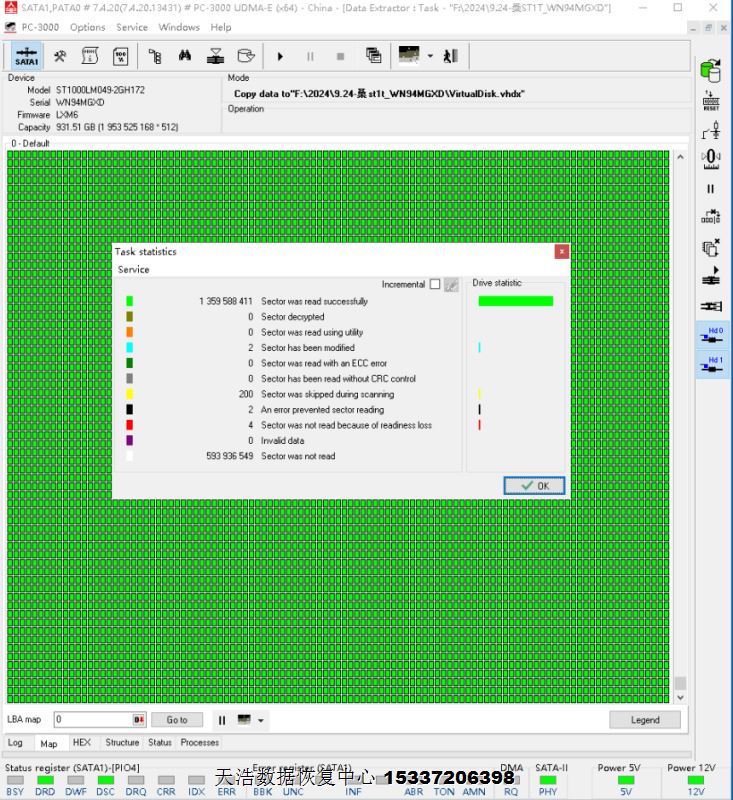Click the SATA1 port toolbar icon
Screen dimensions: 733x800
(x=27, y=56)
